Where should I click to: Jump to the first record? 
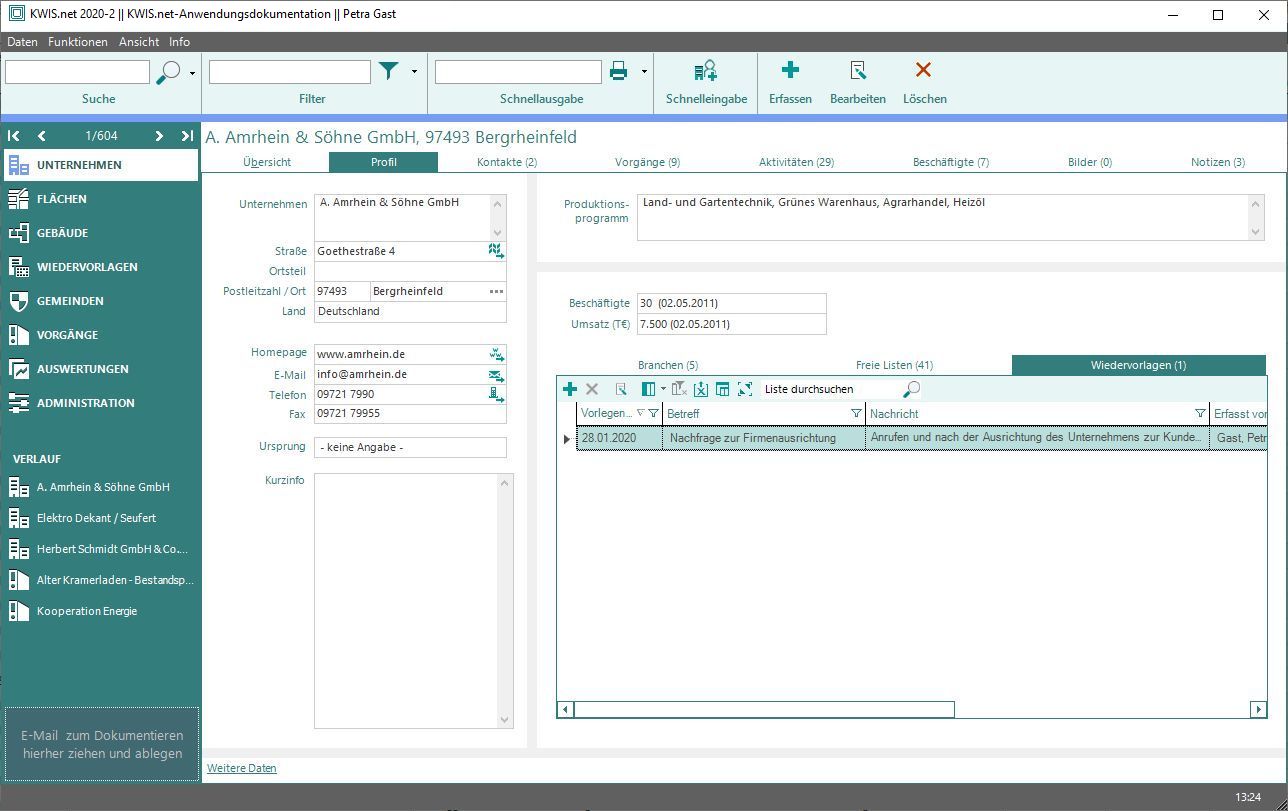(x=14, y=136)
